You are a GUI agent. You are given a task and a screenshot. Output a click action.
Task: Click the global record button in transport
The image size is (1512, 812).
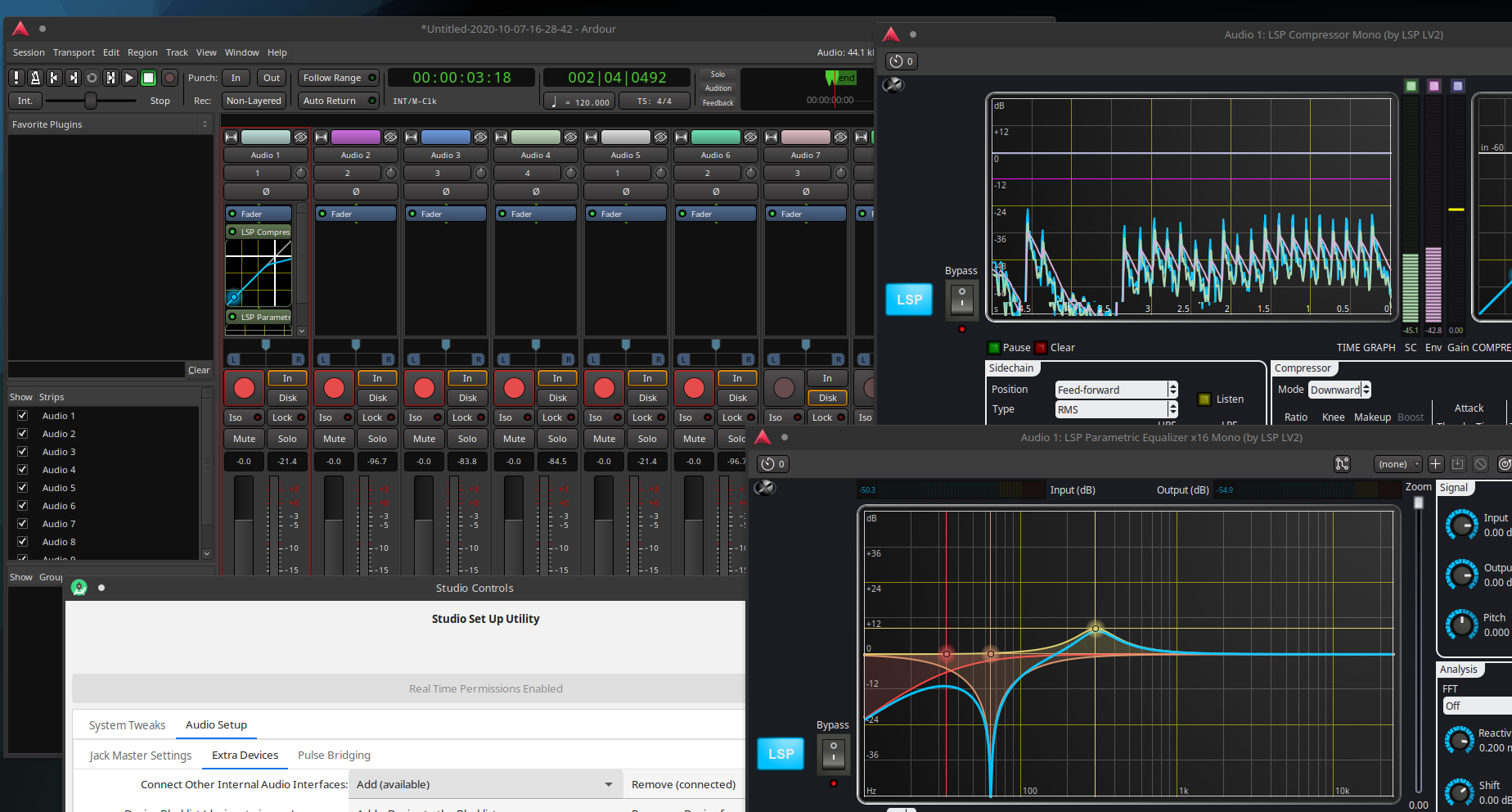[169, 78]
